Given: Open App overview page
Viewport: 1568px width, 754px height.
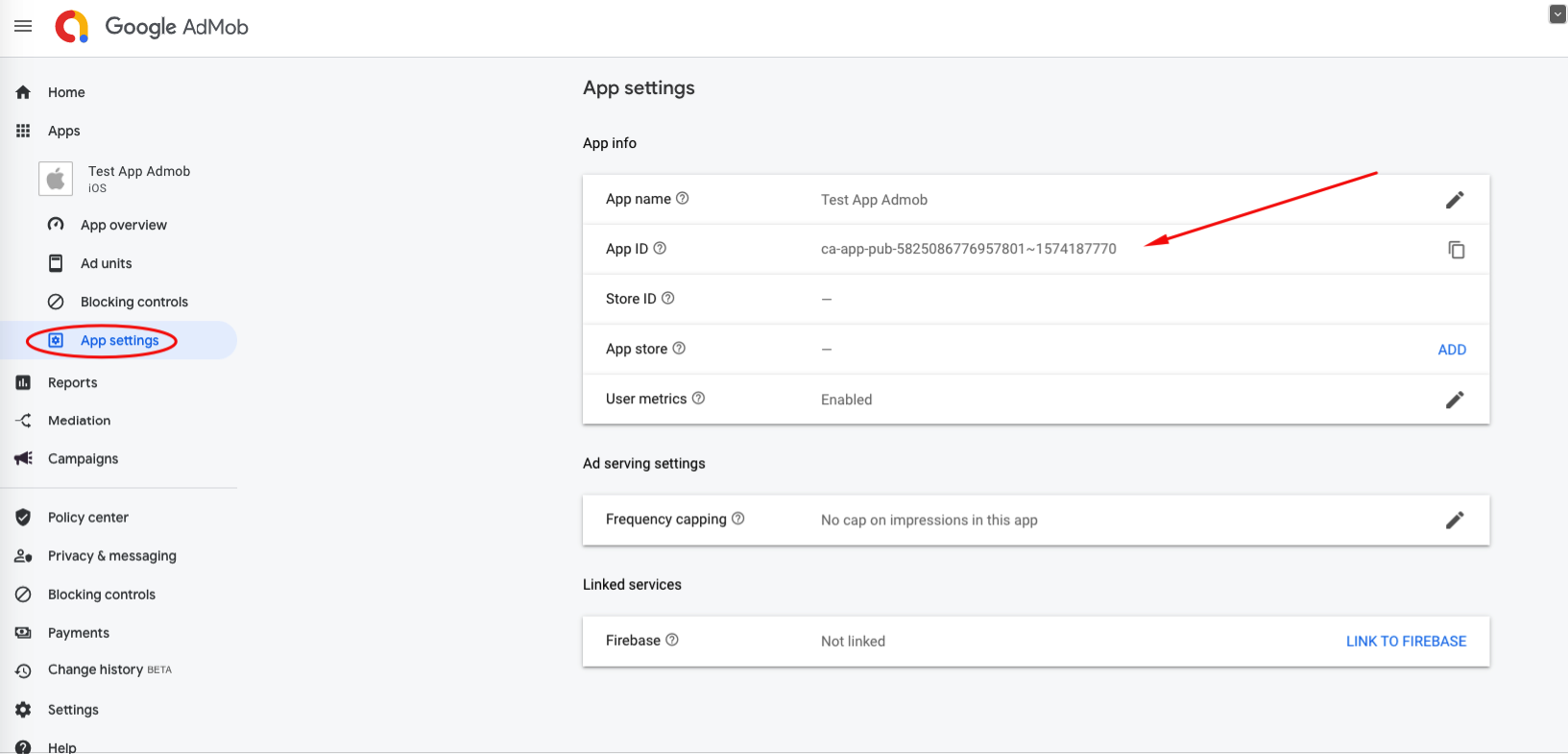Looking at the screenshot, I should click(124, 225).
